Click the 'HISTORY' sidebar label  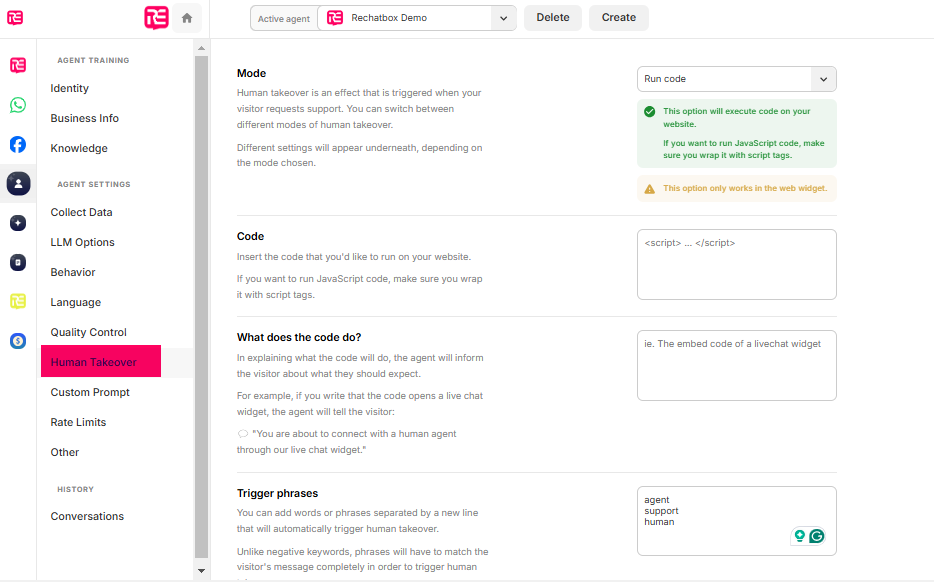(76, 489)
